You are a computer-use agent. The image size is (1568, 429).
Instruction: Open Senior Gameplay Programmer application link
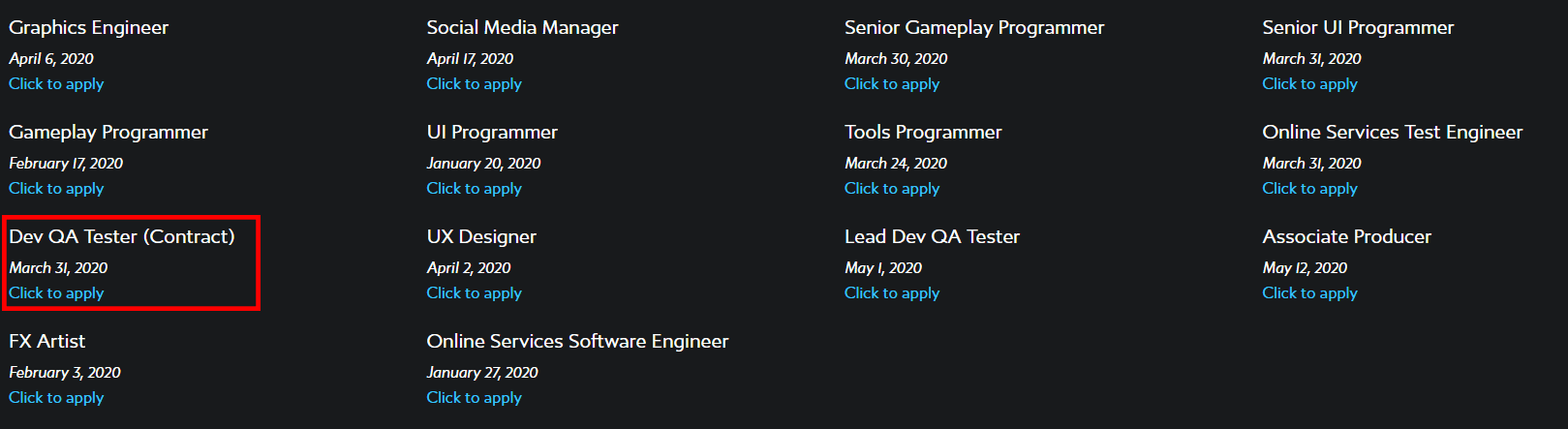(x=891, y=84)
